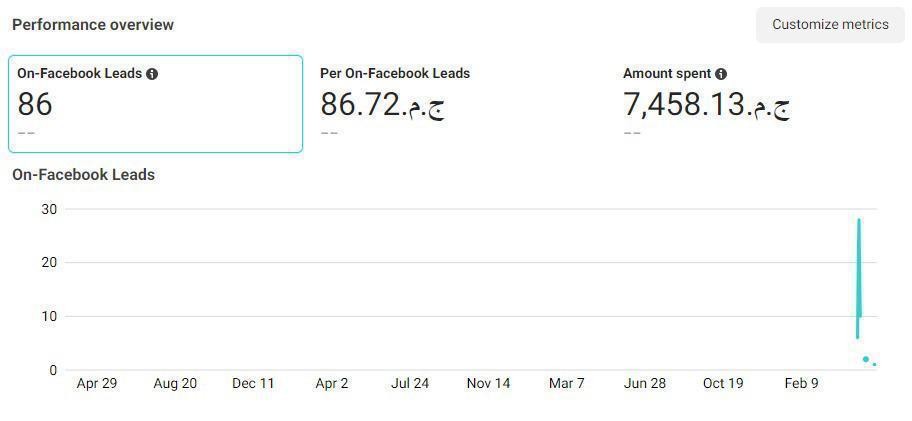Click the Nov 14 date axis label
The width and height of the screenshot is (912, 421).
pyautogui.click(x=488, y=383)
